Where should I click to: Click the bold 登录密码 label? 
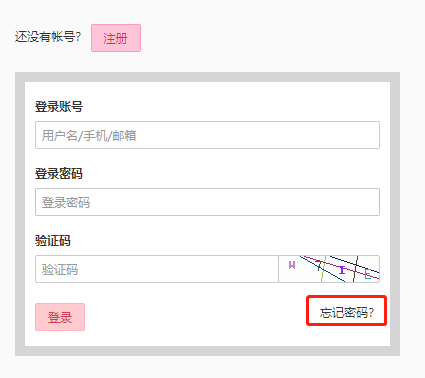pyautogui.click(x=59, y=174)
